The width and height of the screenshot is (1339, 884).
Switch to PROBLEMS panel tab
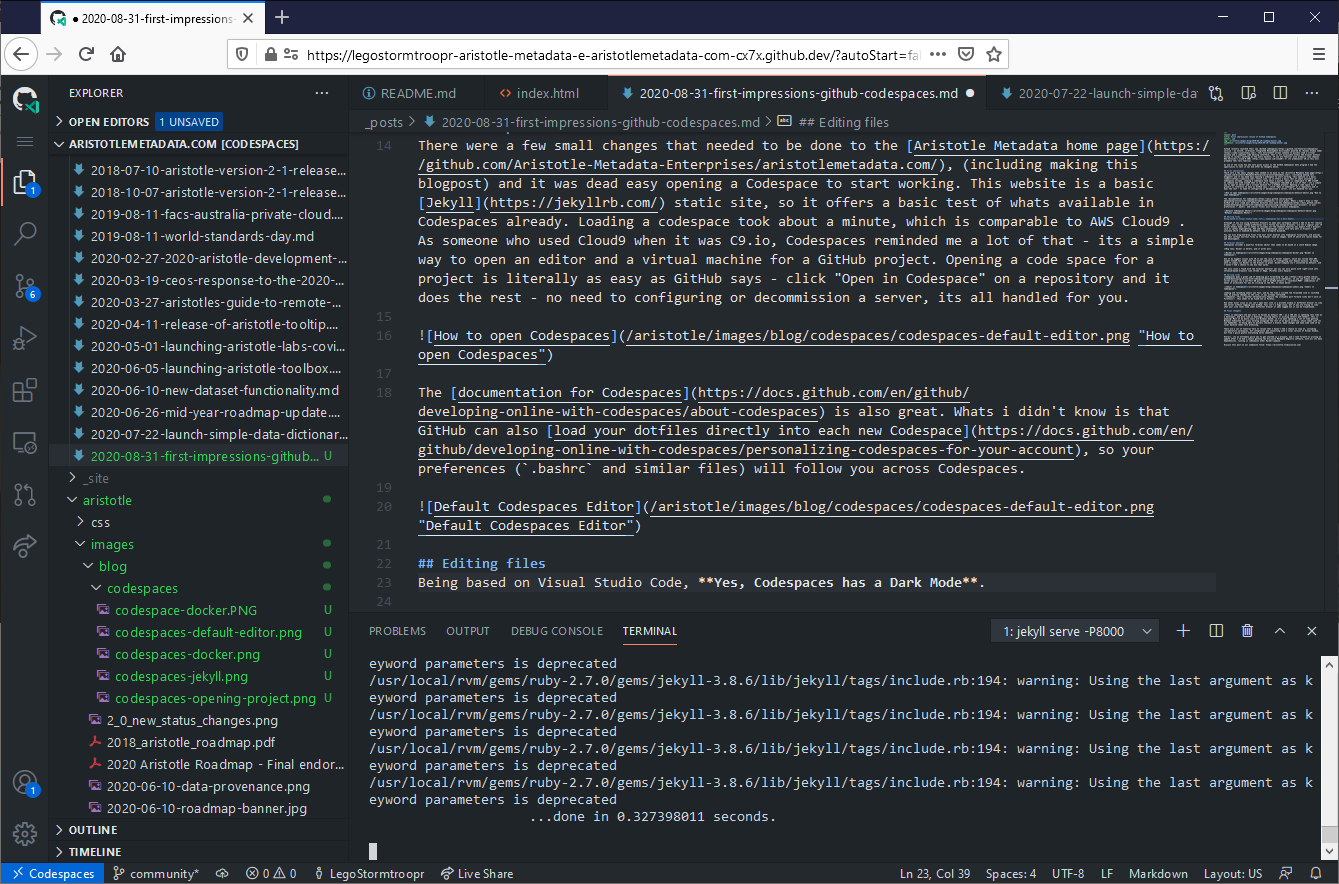397,631
